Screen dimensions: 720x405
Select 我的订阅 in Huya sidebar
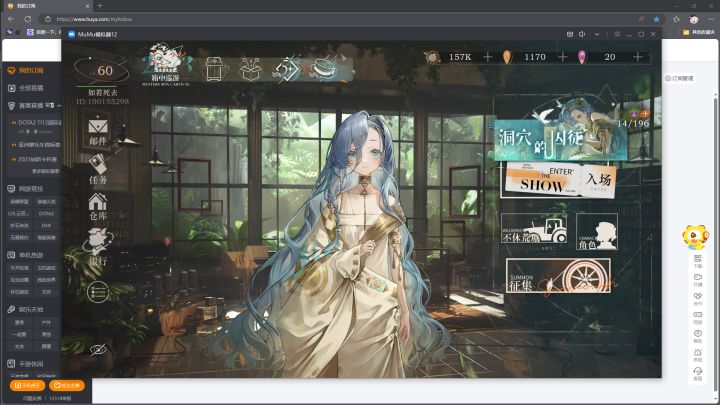tap(26, 70)
